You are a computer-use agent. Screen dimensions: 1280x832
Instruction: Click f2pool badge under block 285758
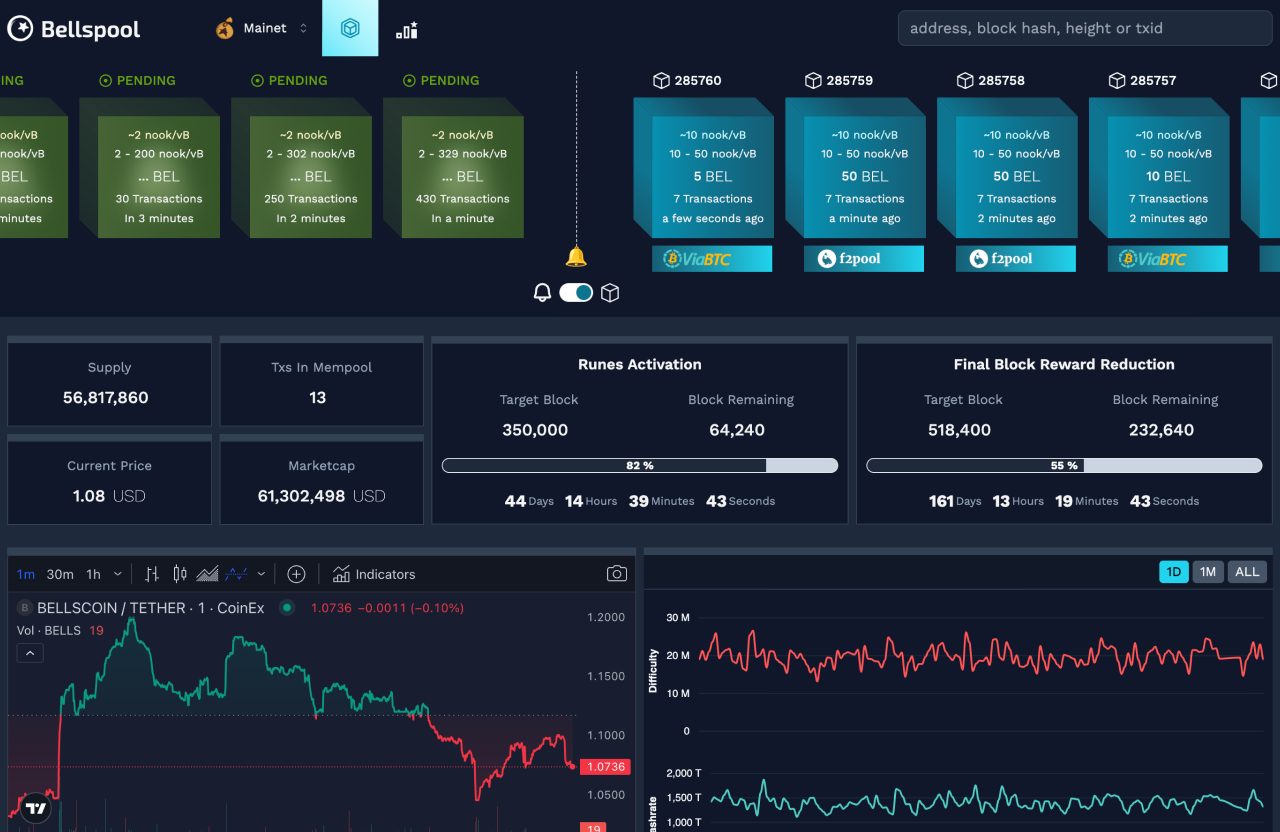pyautogui.click(x=1016, y=259)
